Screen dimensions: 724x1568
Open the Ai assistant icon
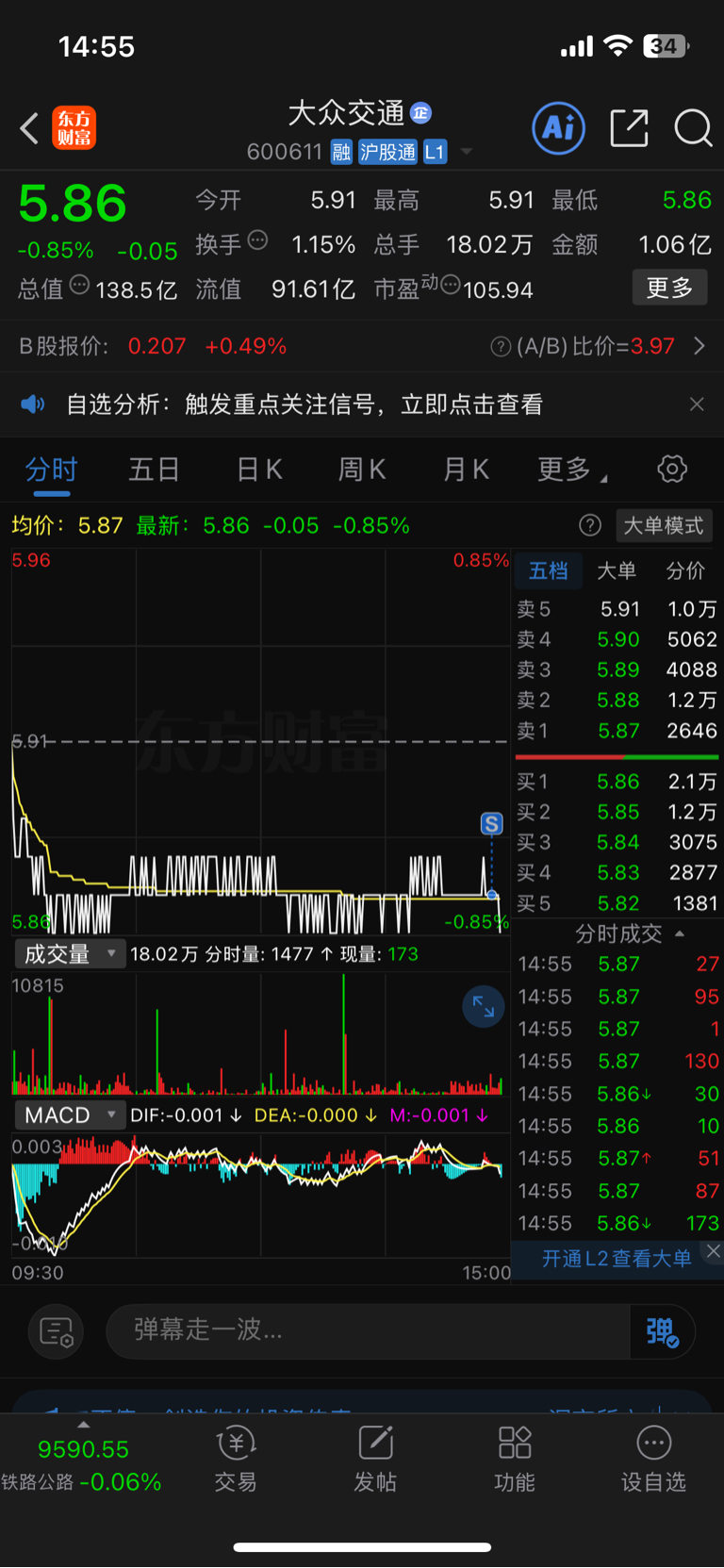[559, 127]
